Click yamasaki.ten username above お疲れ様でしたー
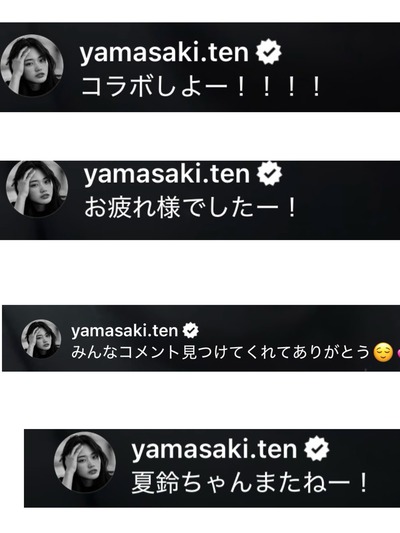 click(167, 174)
